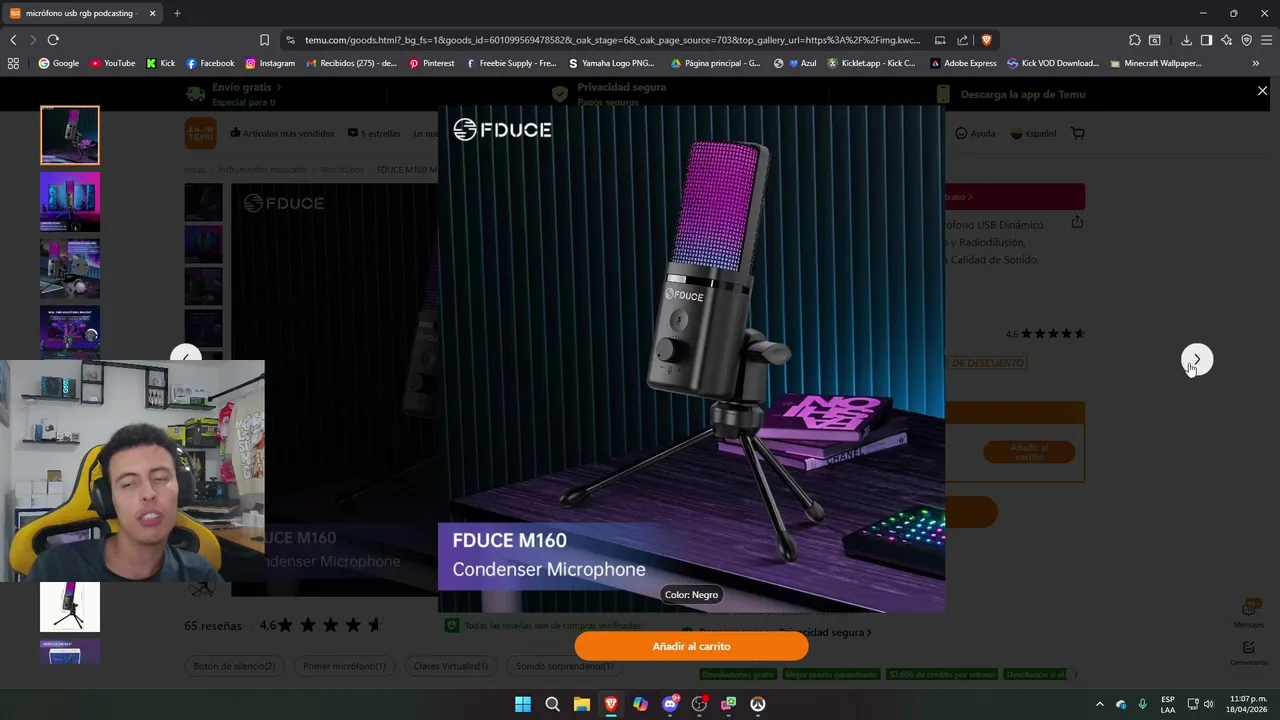Open Pinterest bookmark
The image size is (1280, 720).
[431, 63]
